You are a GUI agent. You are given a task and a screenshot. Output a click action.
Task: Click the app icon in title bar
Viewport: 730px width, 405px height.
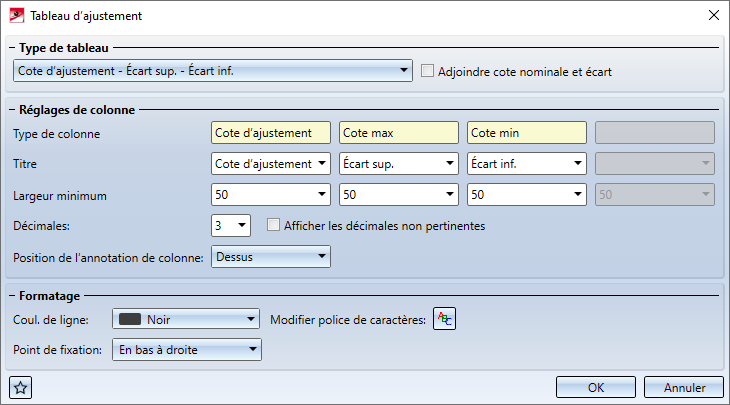pos(17,15)
